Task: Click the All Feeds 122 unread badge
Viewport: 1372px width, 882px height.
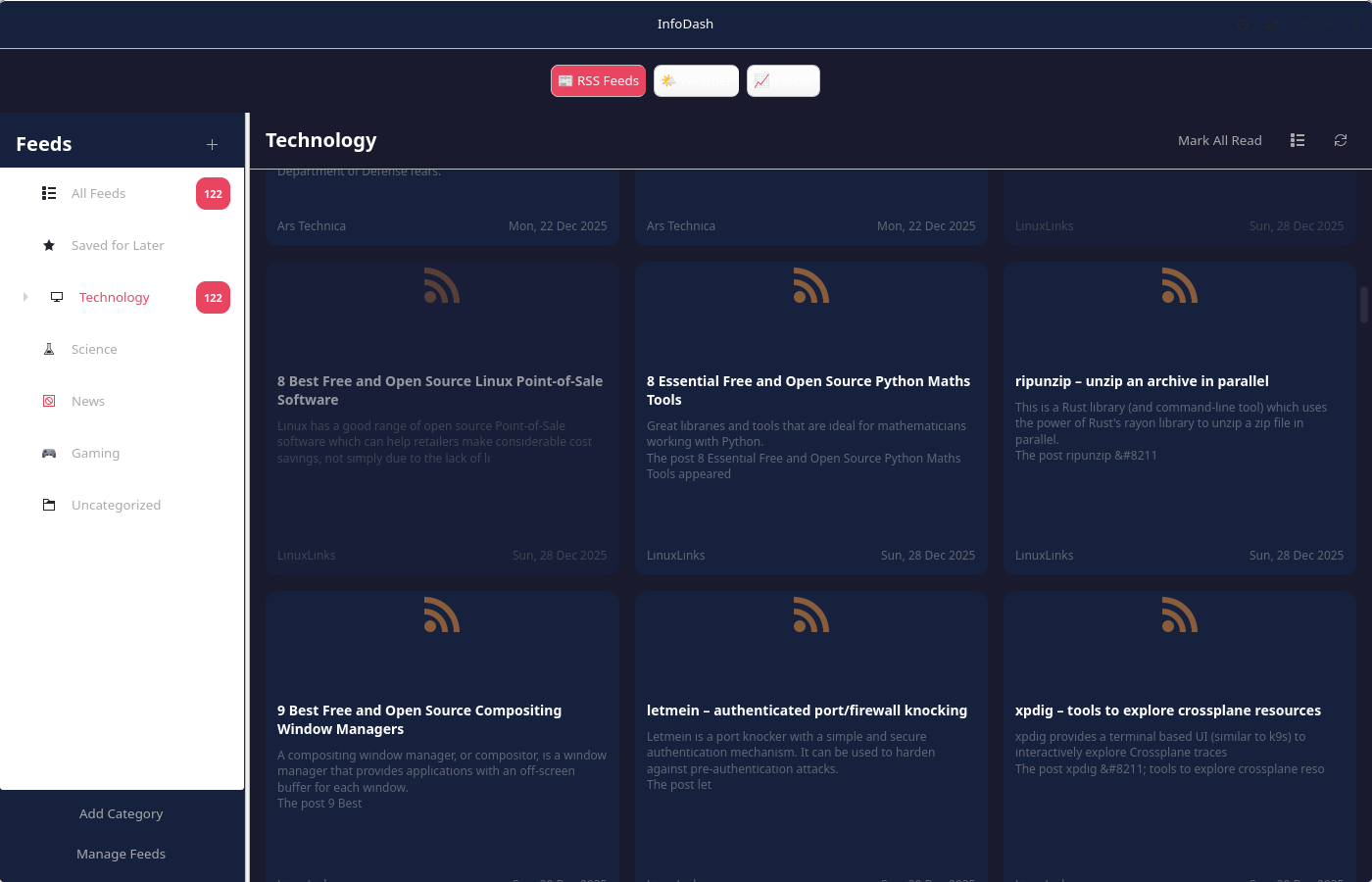Action: [213, 194]
